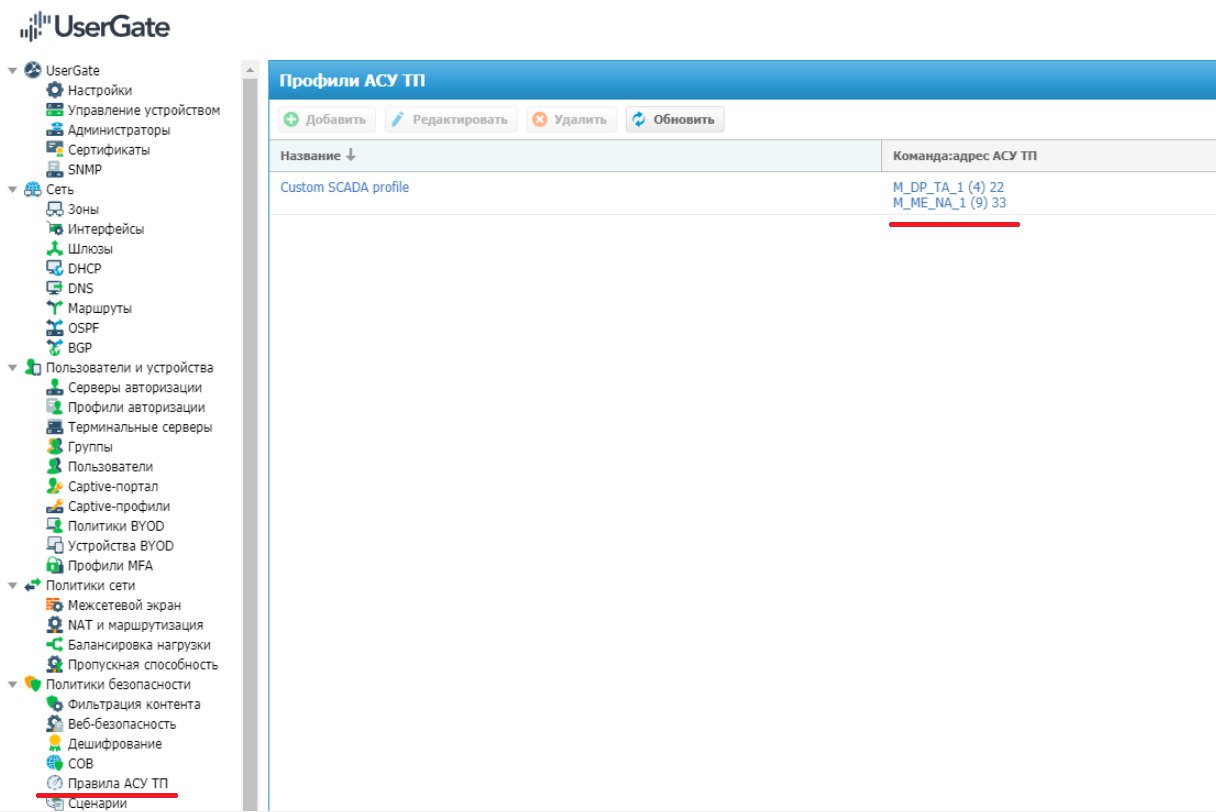Click the DNS icon
This screenshot has width=1216, height=812.
pyautogui.click(x=55, y=288)
